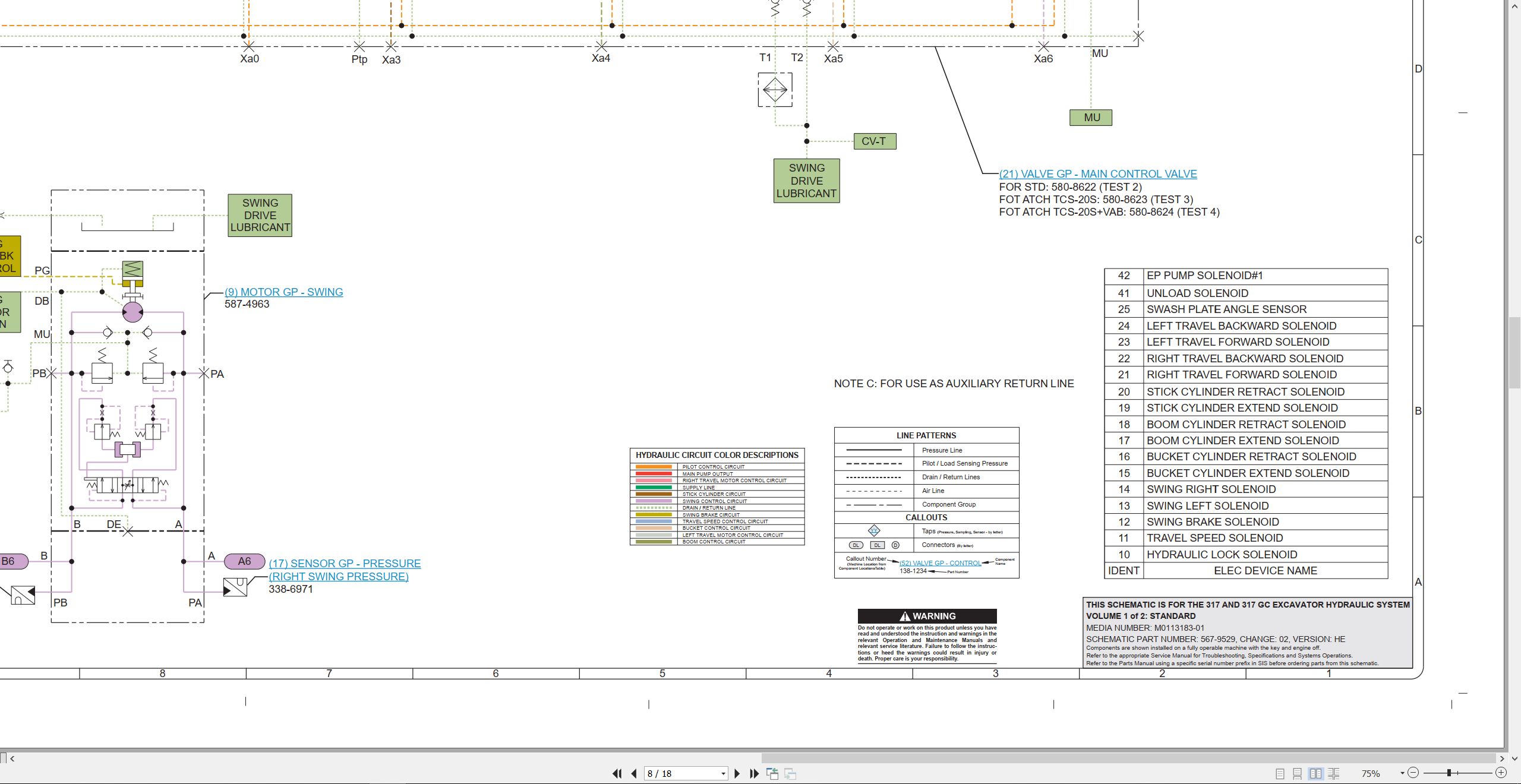Click NOTE C auxiliary return line text

click(x=954, y=384)
